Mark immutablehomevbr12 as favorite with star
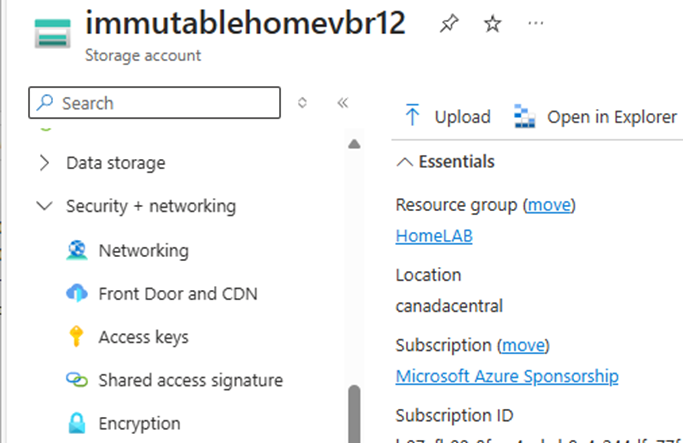 click(493, 24)
